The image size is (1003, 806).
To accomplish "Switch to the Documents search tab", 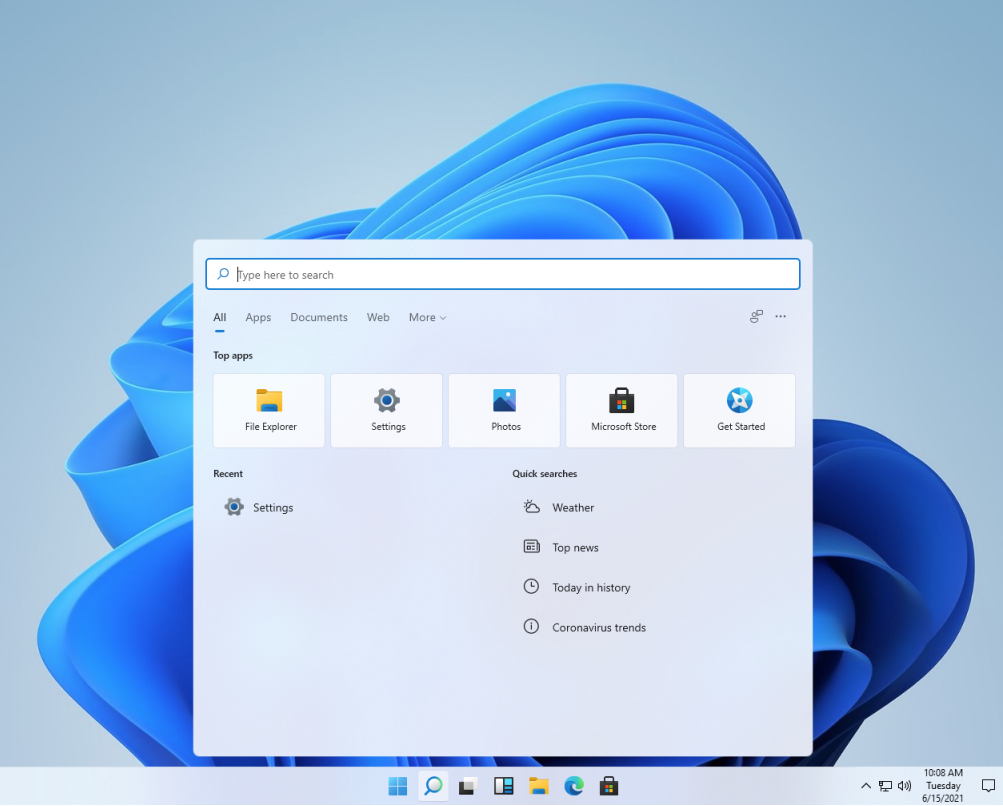I will click(319, 317).
